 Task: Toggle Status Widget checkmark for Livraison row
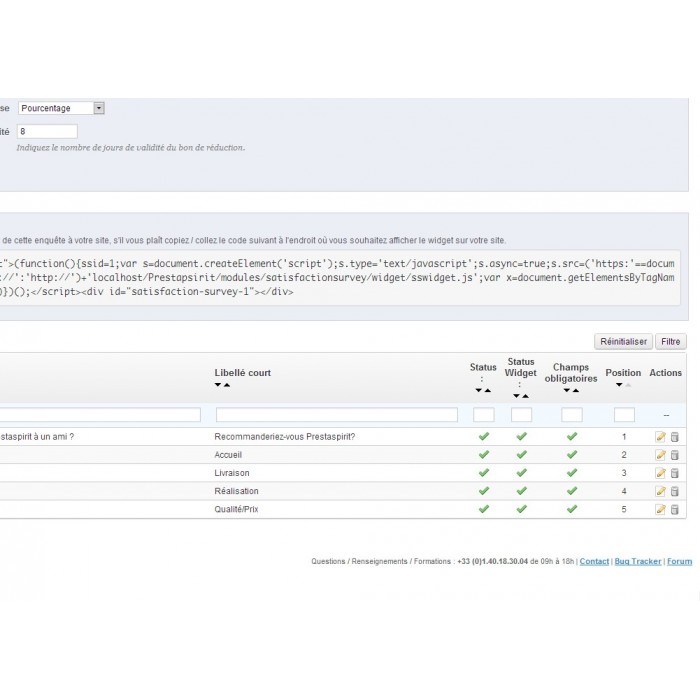click(521, 472)
